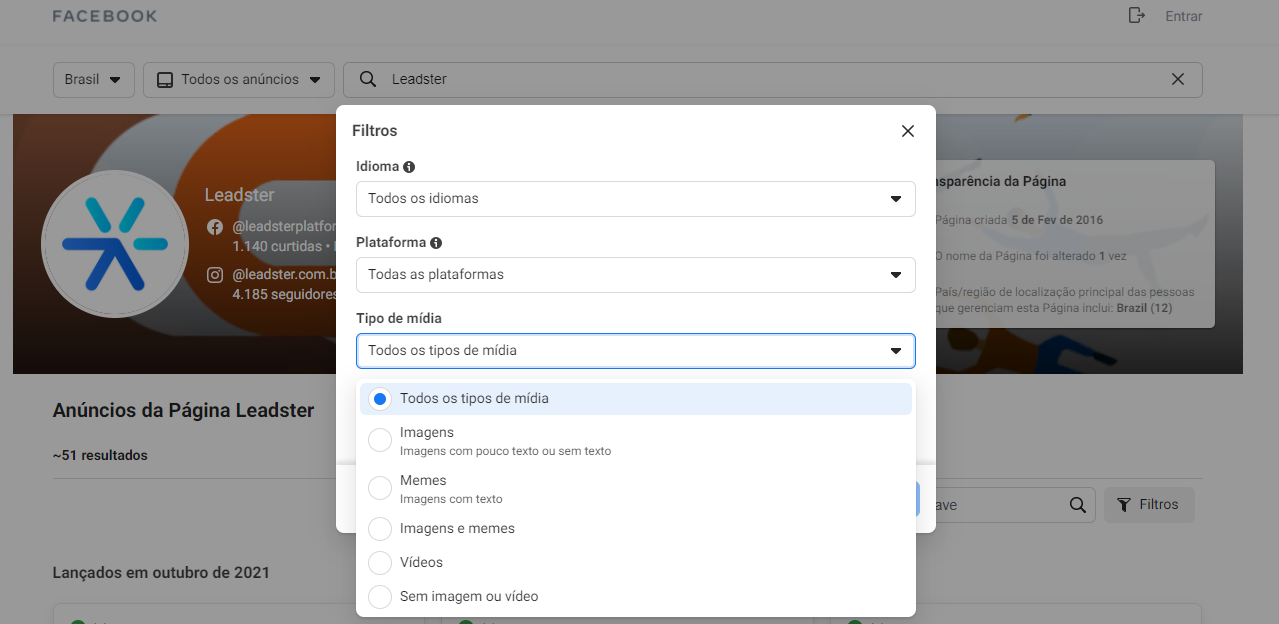The width and height of the screenshot is (1279, 624).
Task: Click the ad category monitor icon
Action: coord(166,79)
